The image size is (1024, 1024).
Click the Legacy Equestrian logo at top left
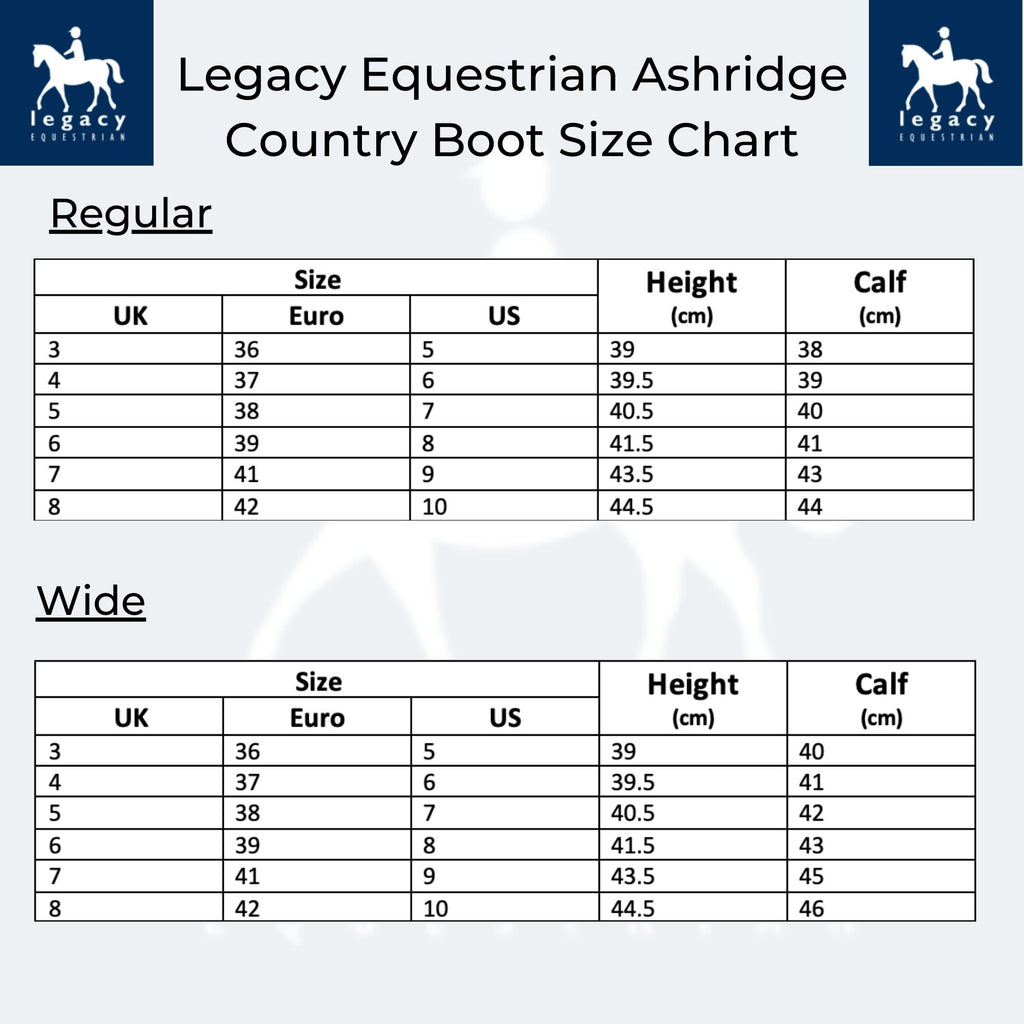[x=77, y=82]
